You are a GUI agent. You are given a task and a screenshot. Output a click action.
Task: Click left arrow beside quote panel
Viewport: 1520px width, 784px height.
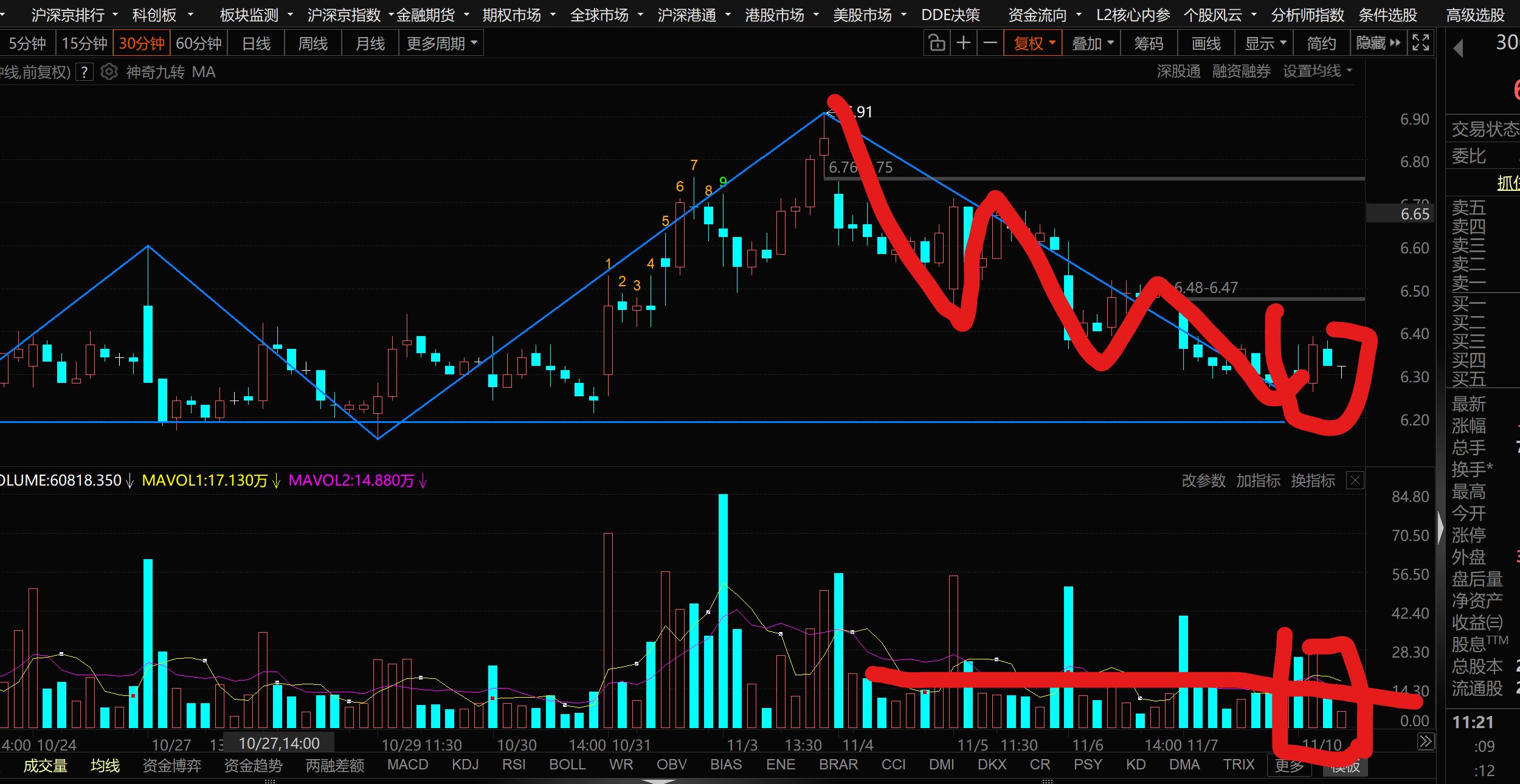tap(1458, 48)
